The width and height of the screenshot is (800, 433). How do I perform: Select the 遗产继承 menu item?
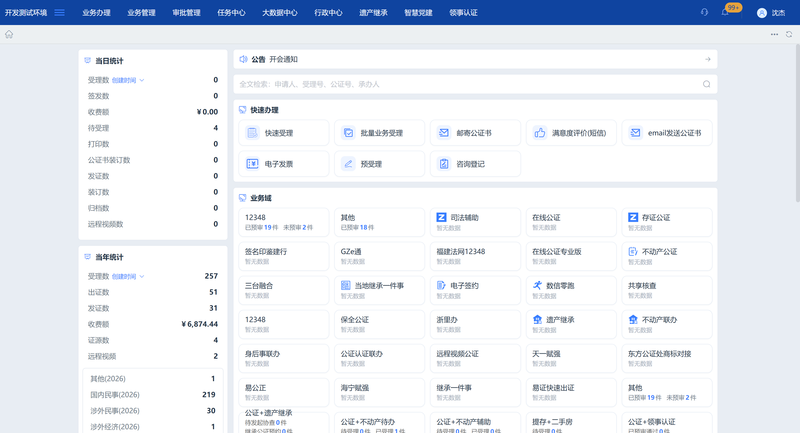[373, 13]
